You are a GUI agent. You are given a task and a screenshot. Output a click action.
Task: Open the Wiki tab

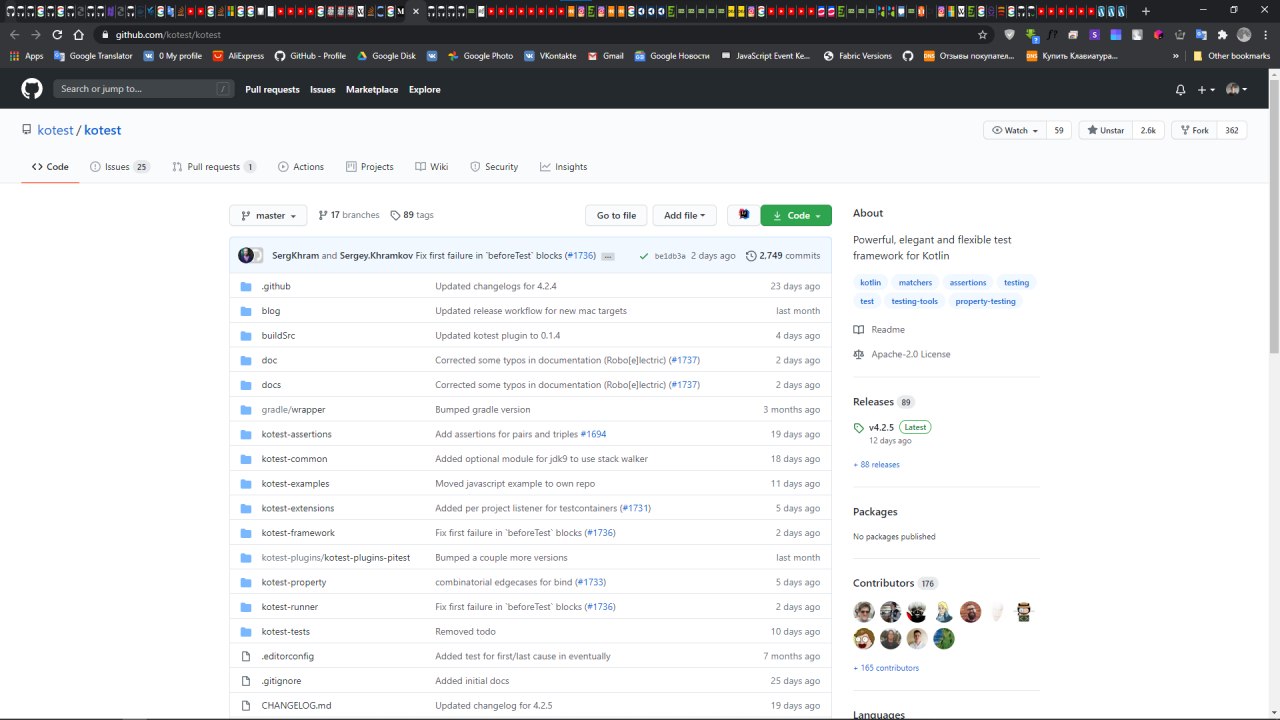(432, 167)
